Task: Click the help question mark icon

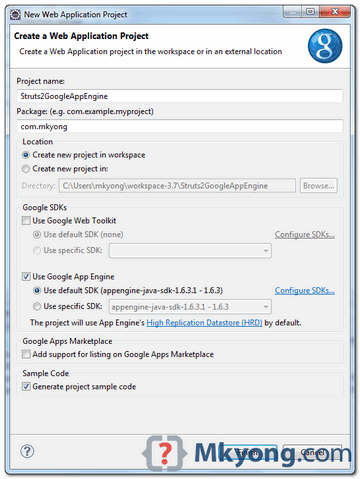Action: (27, 451)
